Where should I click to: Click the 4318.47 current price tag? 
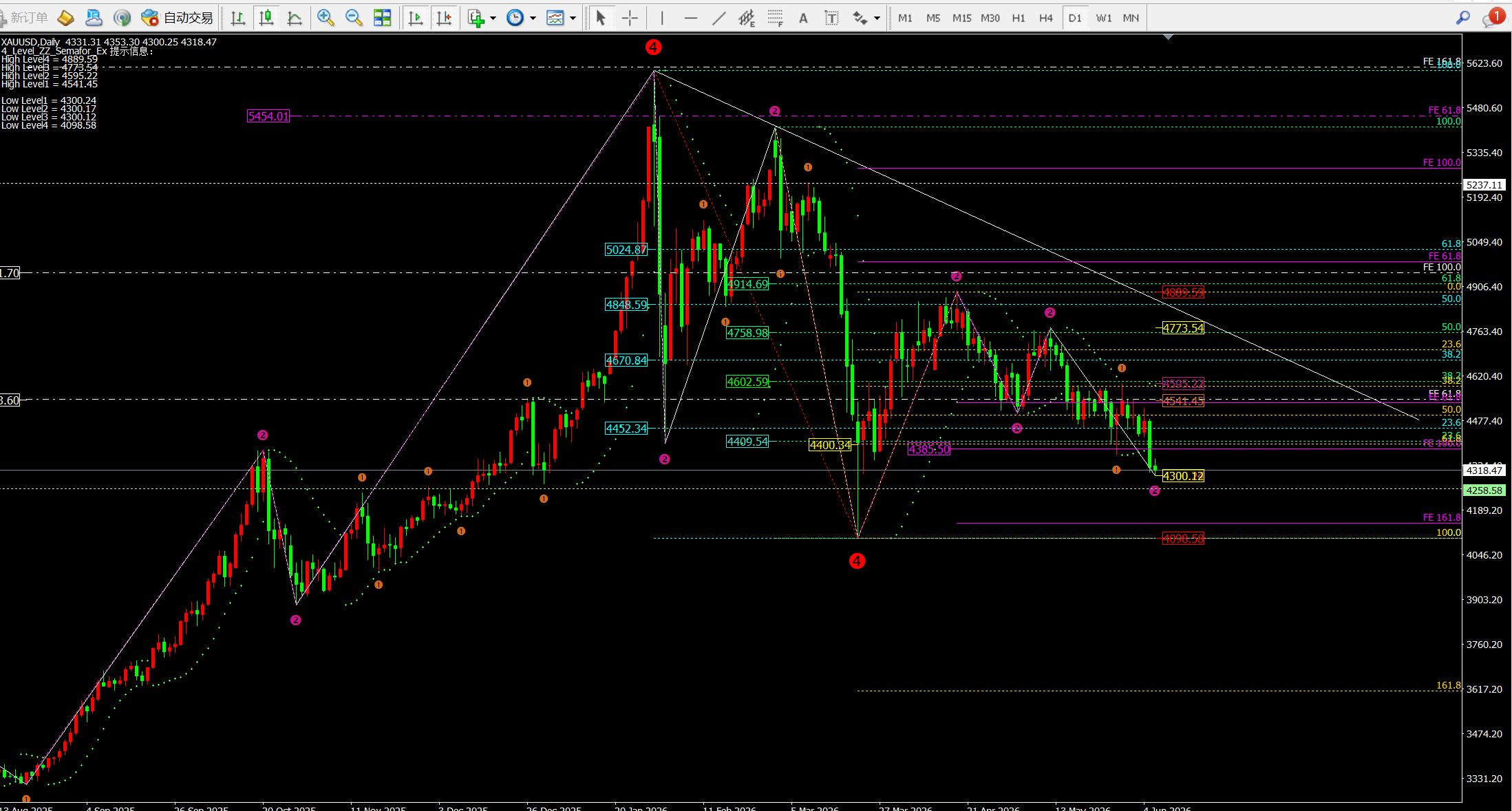pos(1484,471)
